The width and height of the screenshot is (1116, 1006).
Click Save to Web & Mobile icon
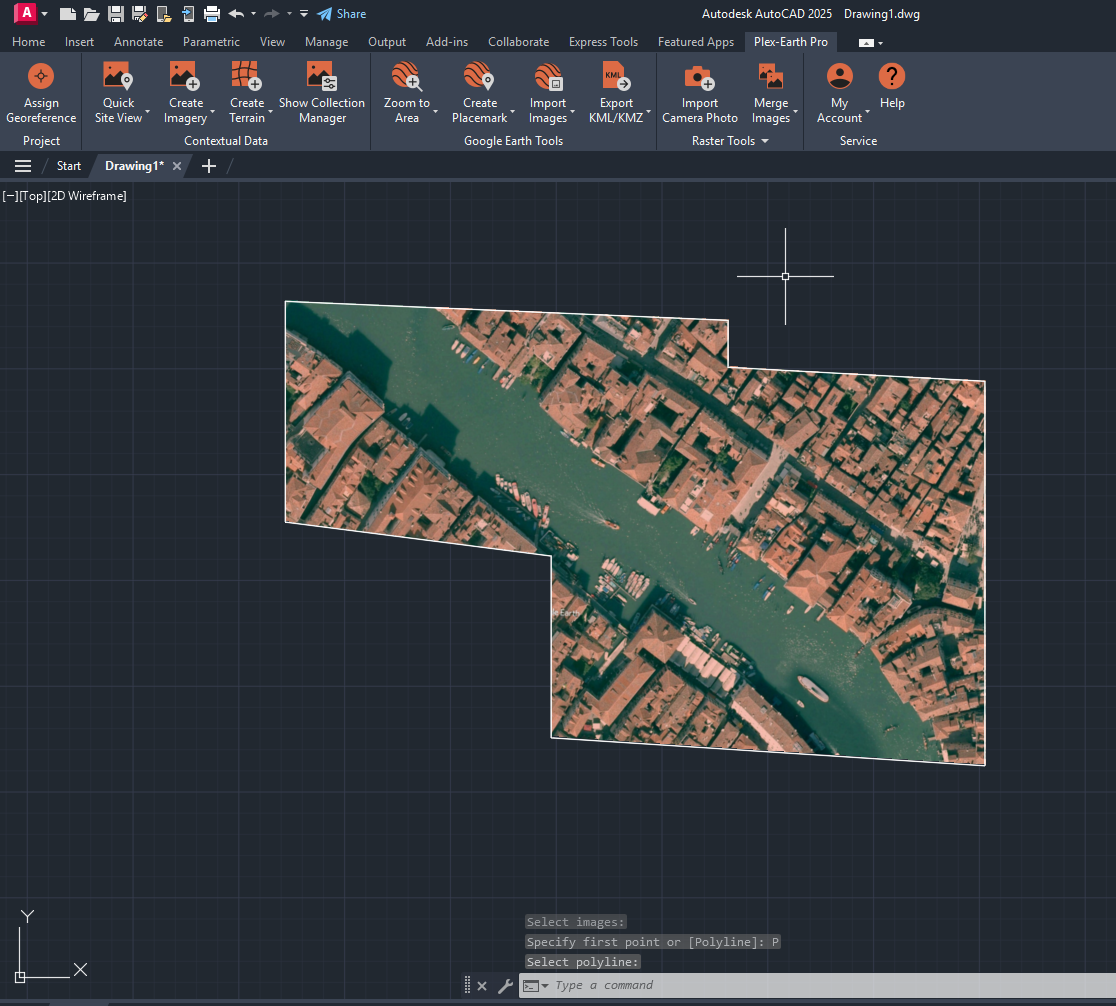(x=188, y=14)
